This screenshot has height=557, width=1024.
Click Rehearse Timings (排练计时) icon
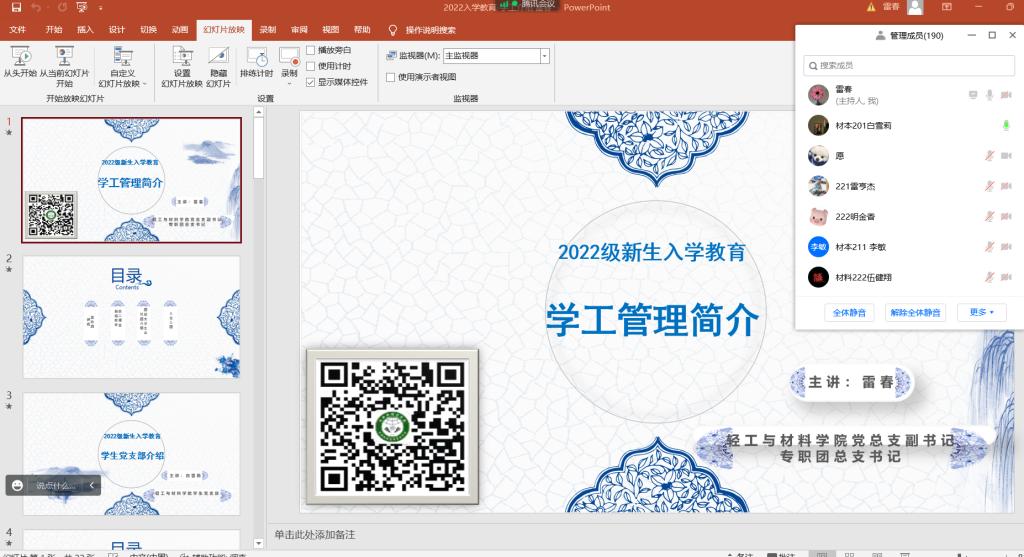click(x=256, y=62)
